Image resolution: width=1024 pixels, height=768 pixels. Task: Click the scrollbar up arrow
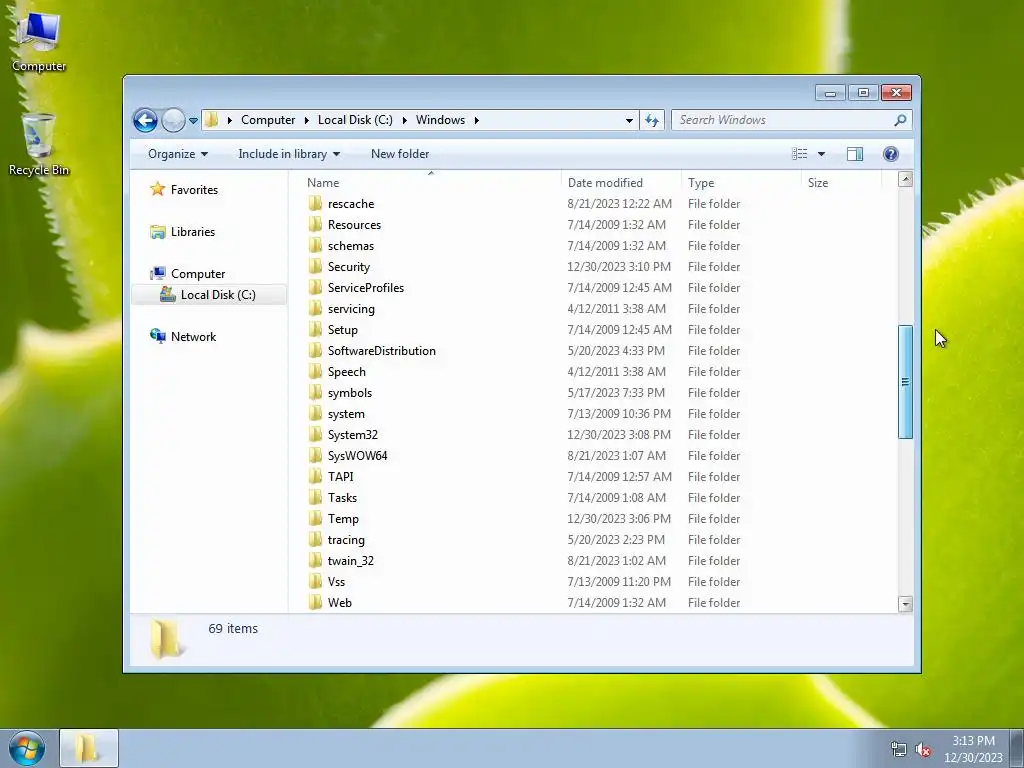click(x=905, y=179)
